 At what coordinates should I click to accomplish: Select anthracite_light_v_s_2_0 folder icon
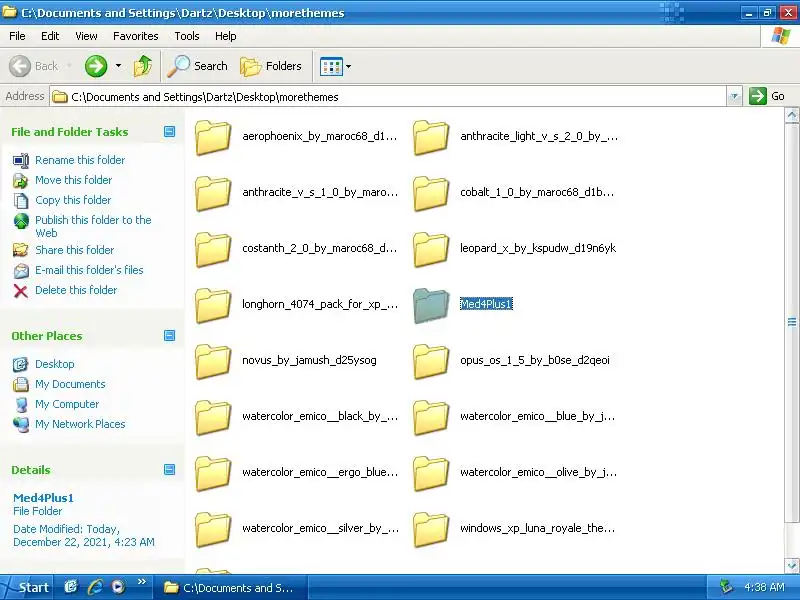click(431, 137)
